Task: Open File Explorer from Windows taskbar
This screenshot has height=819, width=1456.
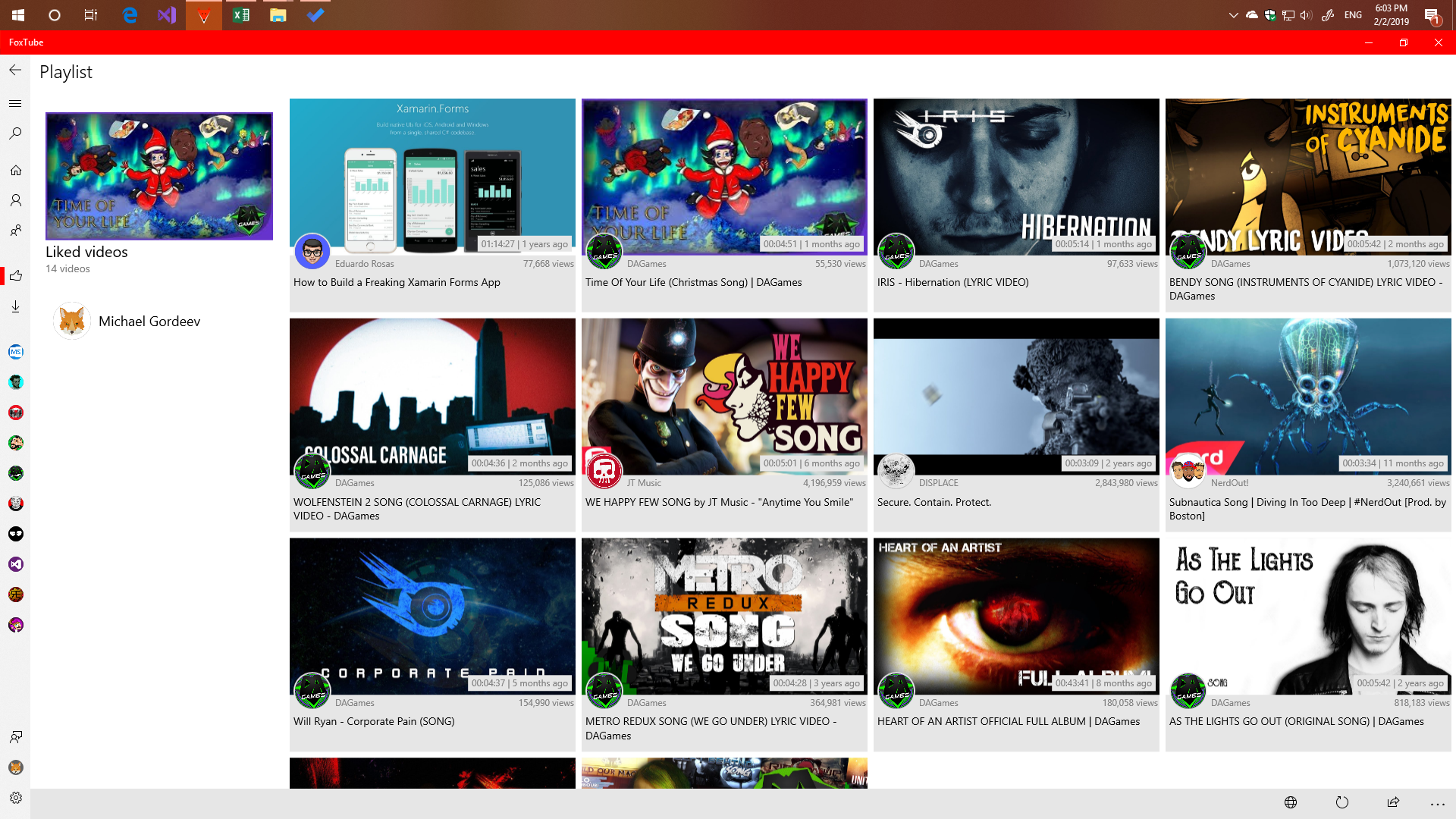Action: [x=278, y=15]
